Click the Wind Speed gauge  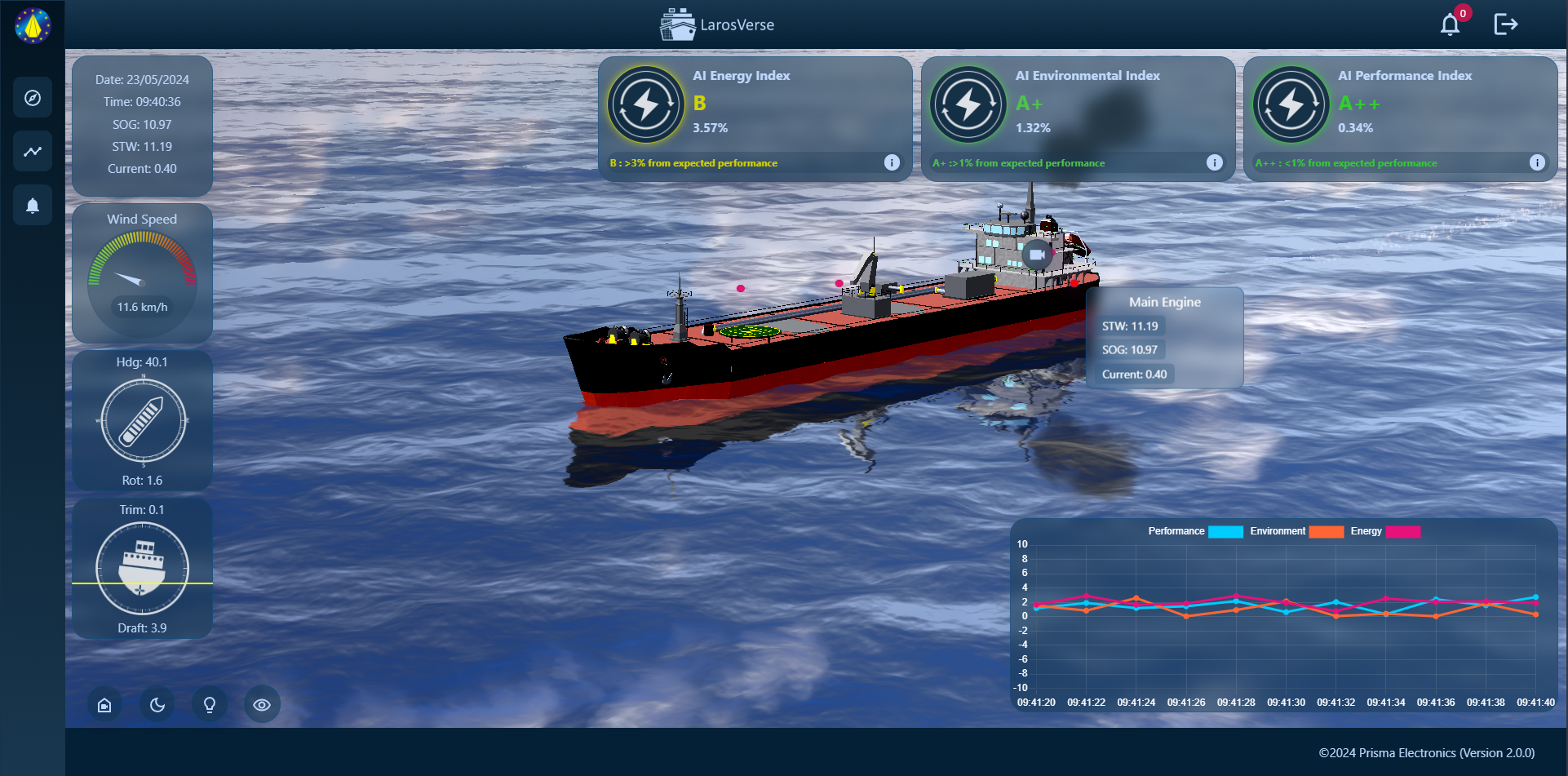(x=142, y=277)
